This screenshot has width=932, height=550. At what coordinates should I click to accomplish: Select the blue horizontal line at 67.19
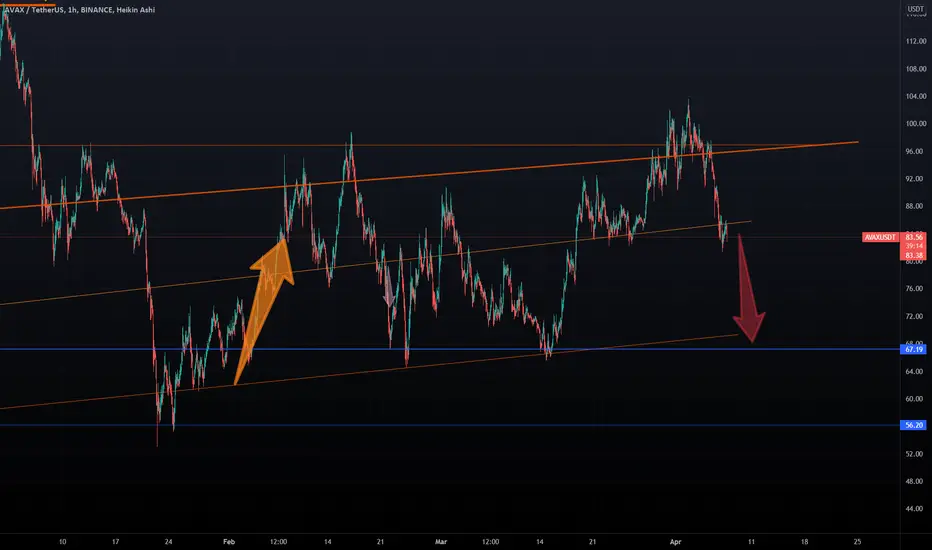click(450, 349)
